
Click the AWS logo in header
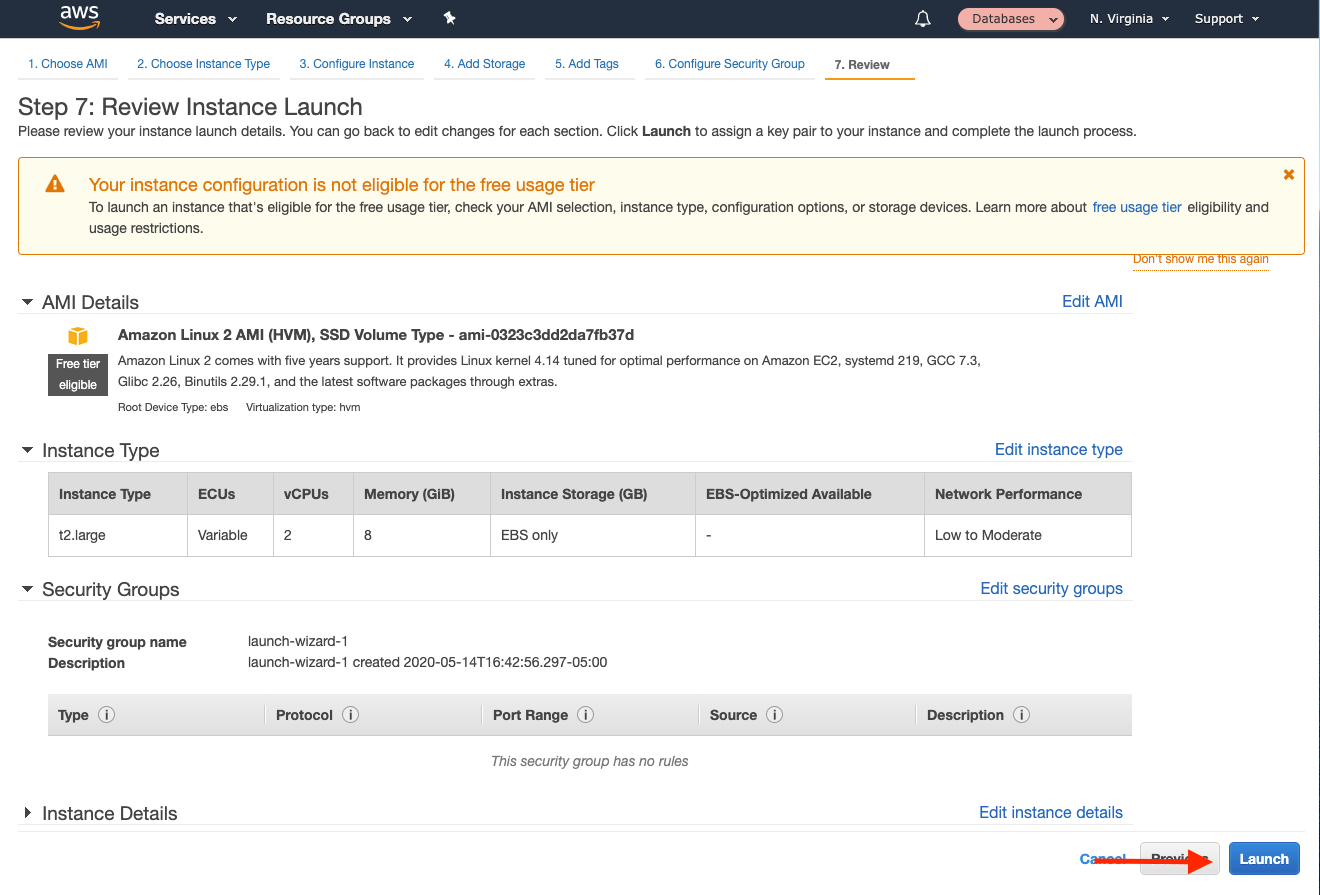click(80, 17)
